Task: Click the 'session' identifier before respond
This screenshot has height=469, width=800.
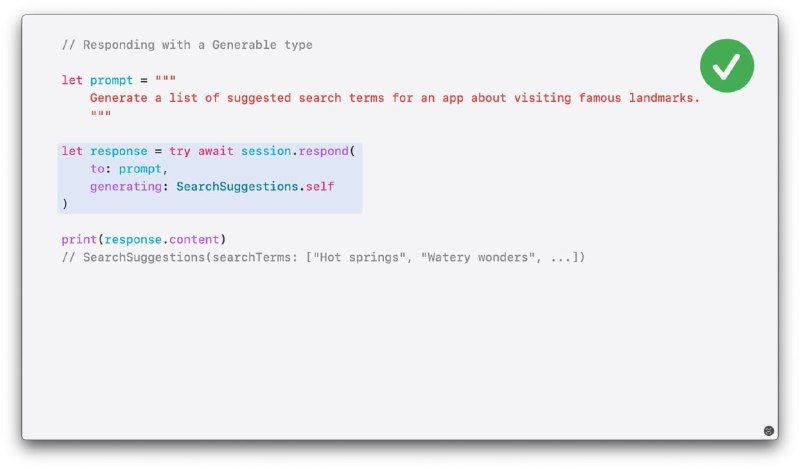Action: click(x=266, y=151)
